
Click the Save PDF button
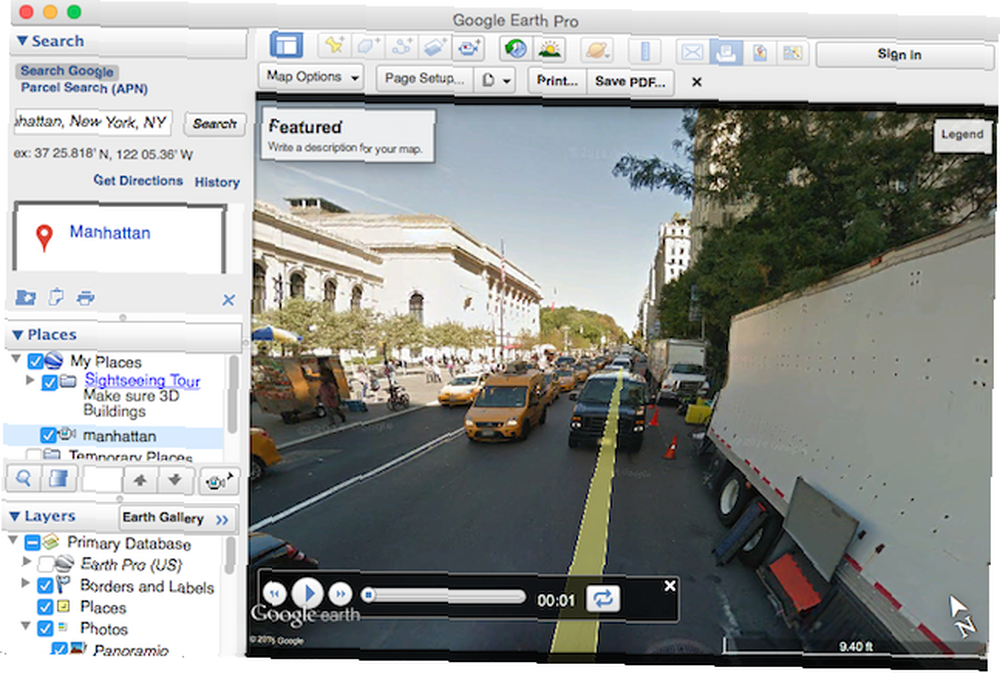(629, 82)
